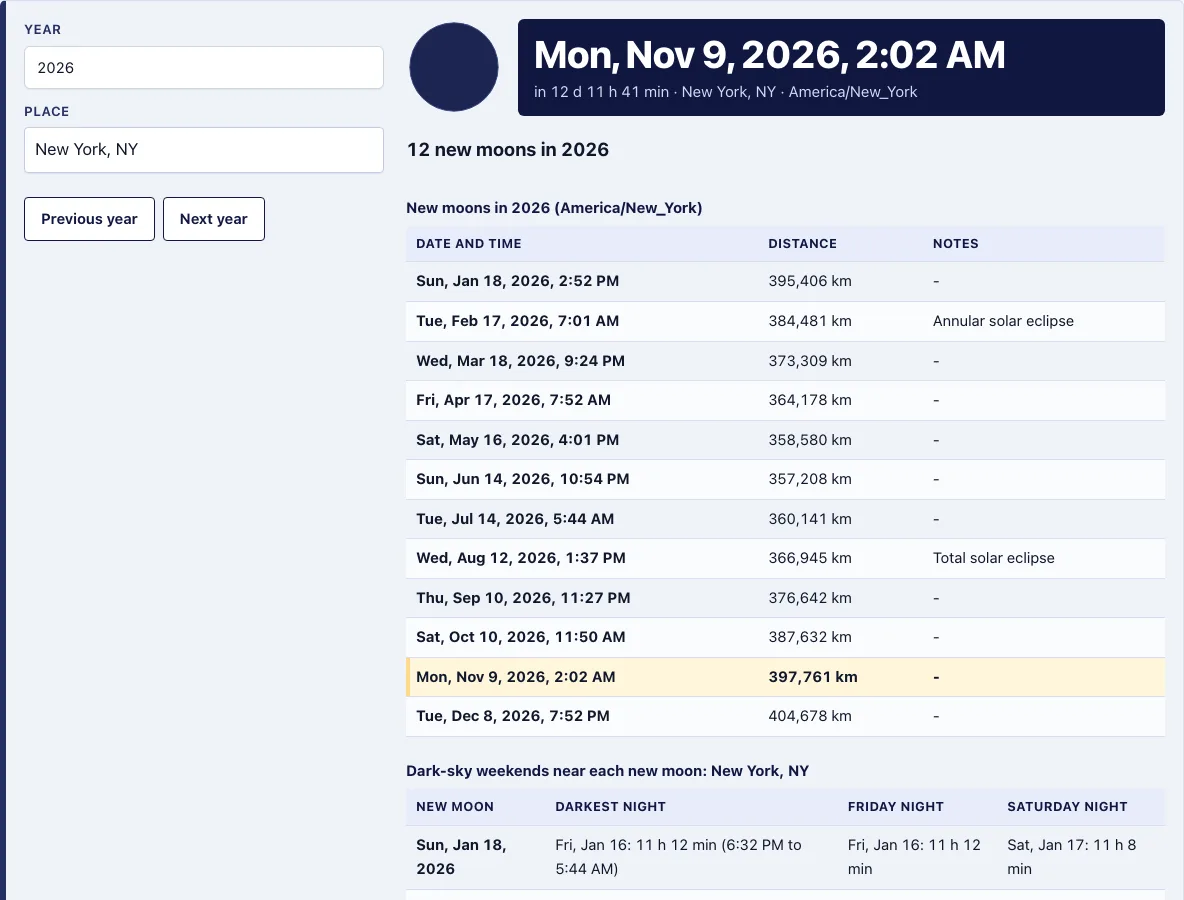Click the '12 new moons in 2026' heading

(x=507, y=149)
